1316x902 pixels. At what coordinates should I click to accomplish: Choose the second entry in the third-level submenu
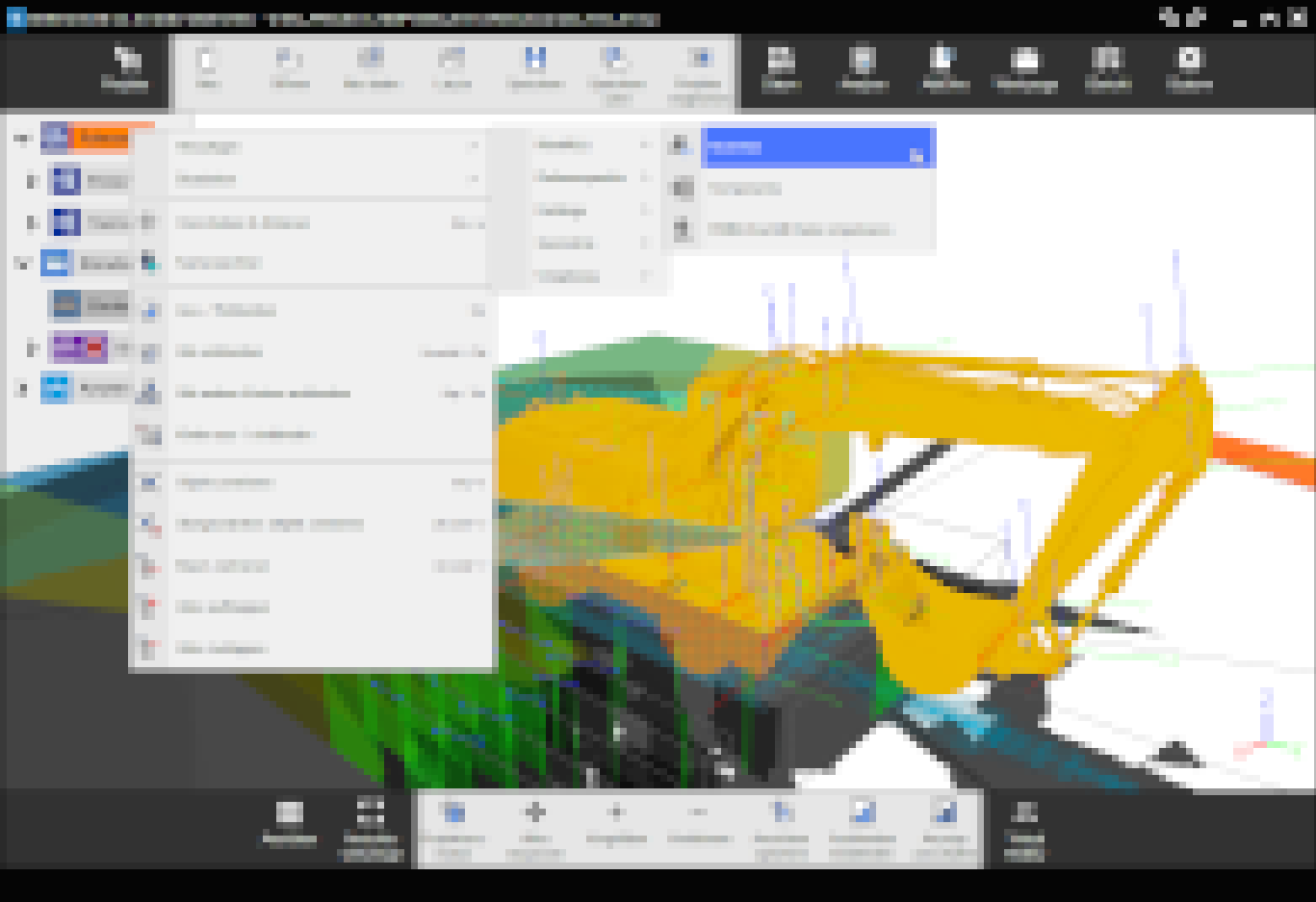744,189
